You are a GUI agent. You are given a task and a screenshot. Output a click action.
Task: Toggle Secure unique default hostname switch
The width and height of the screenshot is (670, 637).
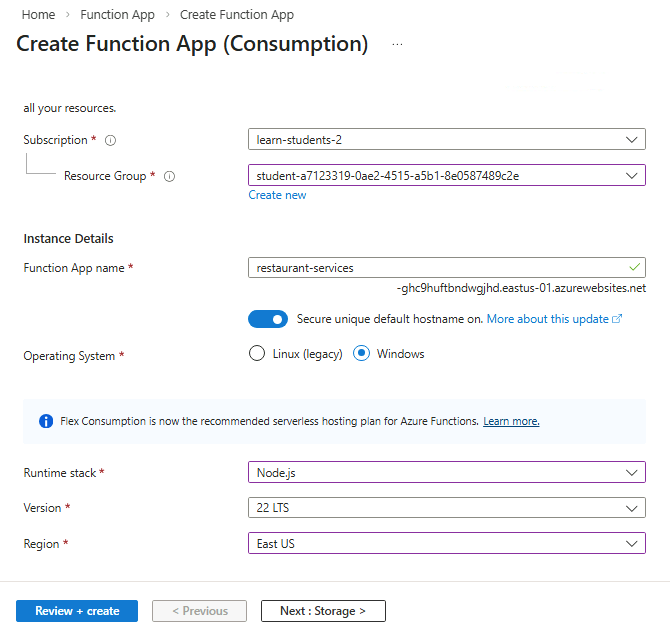click(x=267, y=319)
